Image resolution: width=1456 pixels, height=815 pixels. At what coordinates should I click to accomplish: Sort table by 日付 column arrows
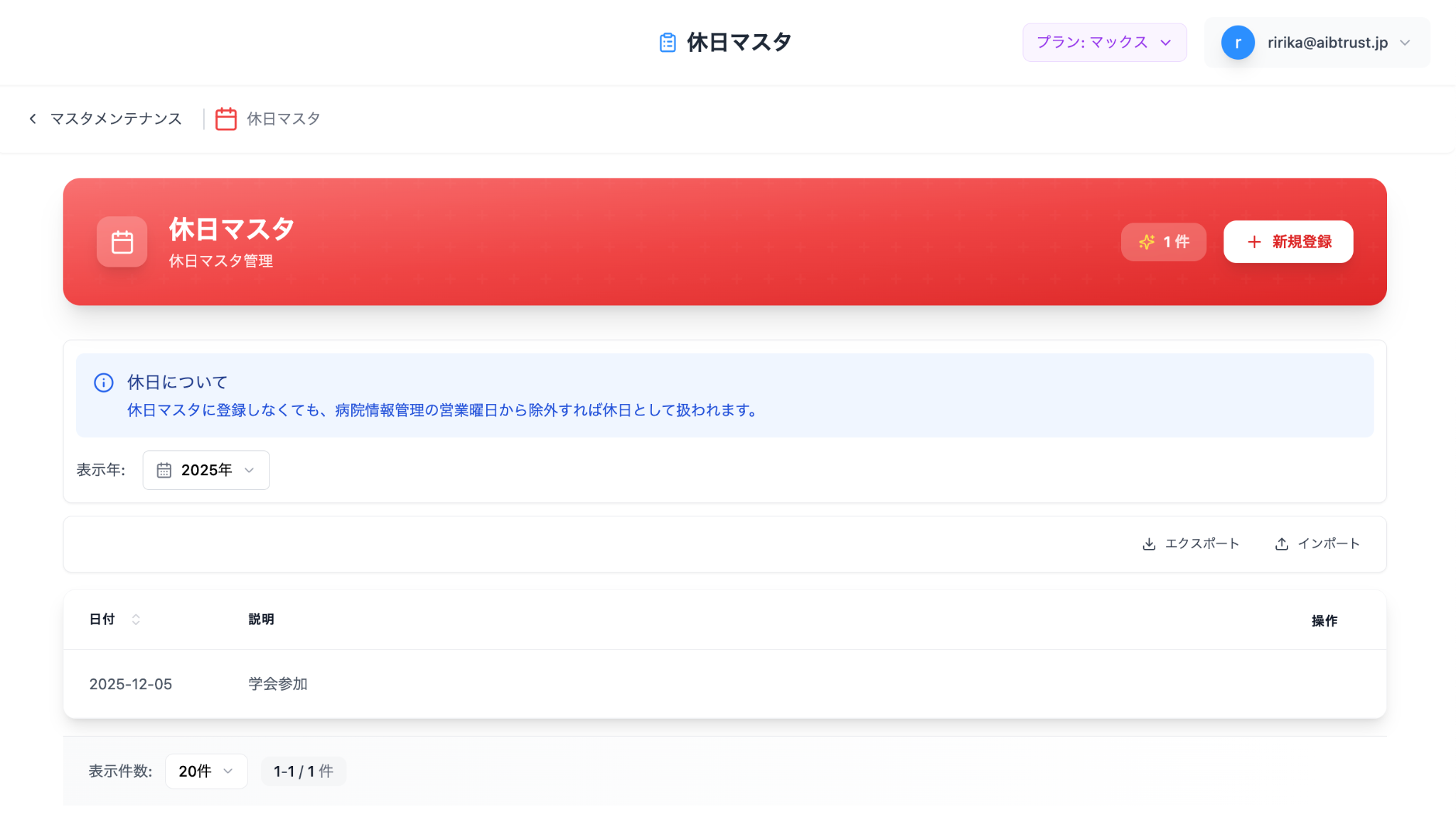click(136, 619)
